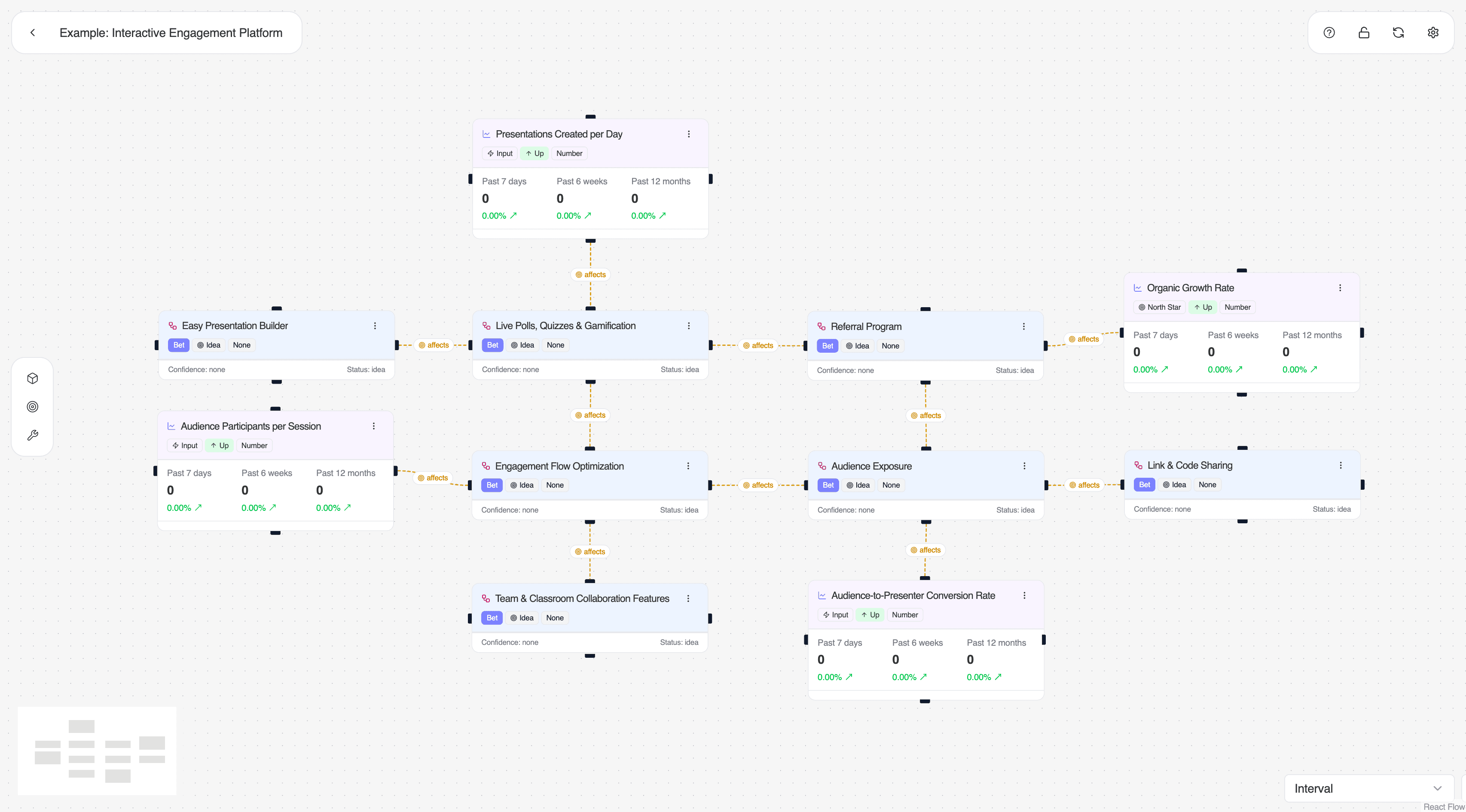
Task: Open the settings gear icon
Action: point(1433,32)
